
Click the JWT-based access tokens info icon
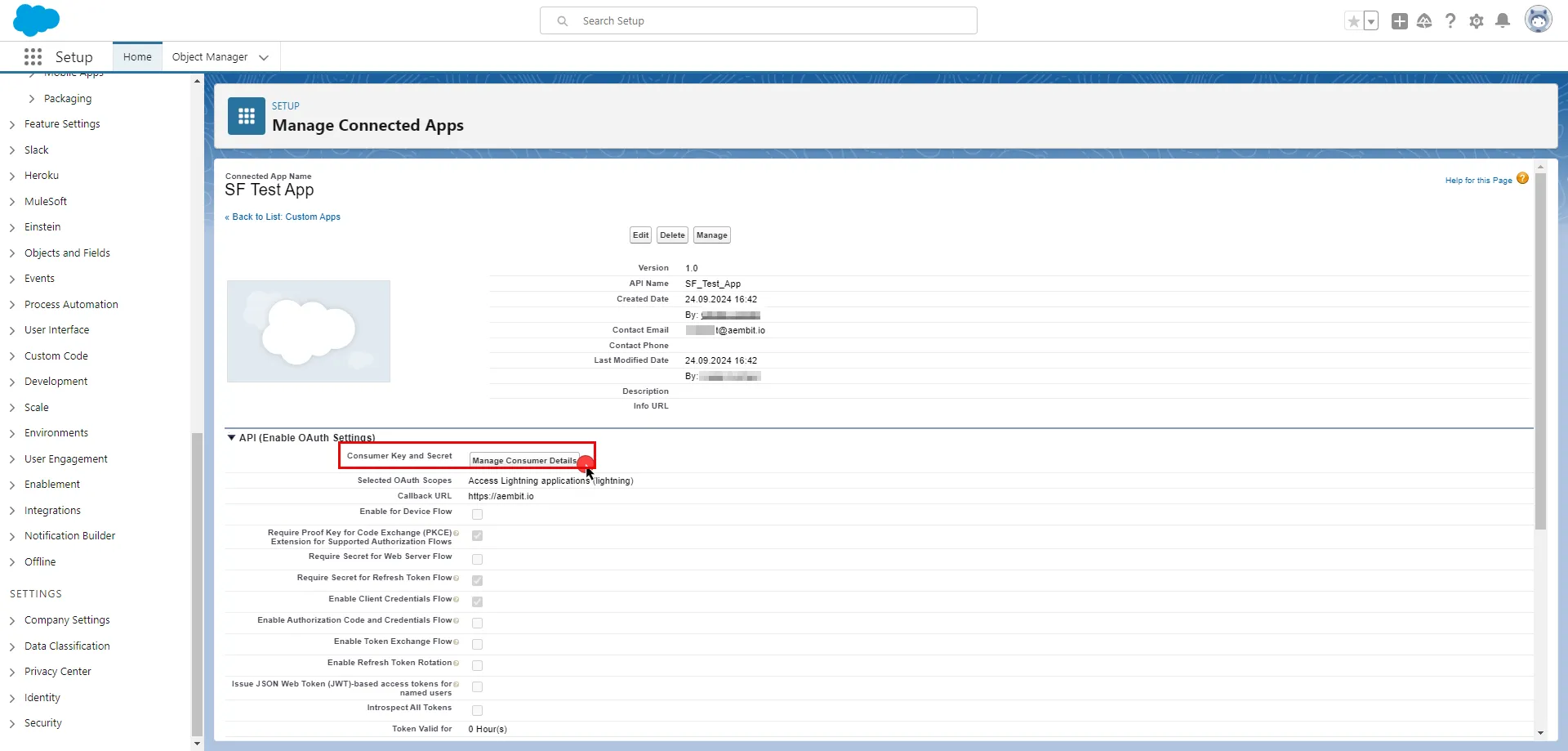point(456,684)
